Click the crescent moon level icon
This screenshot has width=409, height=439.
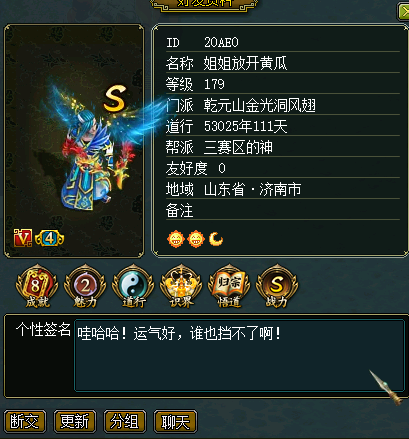coord(216,239)
